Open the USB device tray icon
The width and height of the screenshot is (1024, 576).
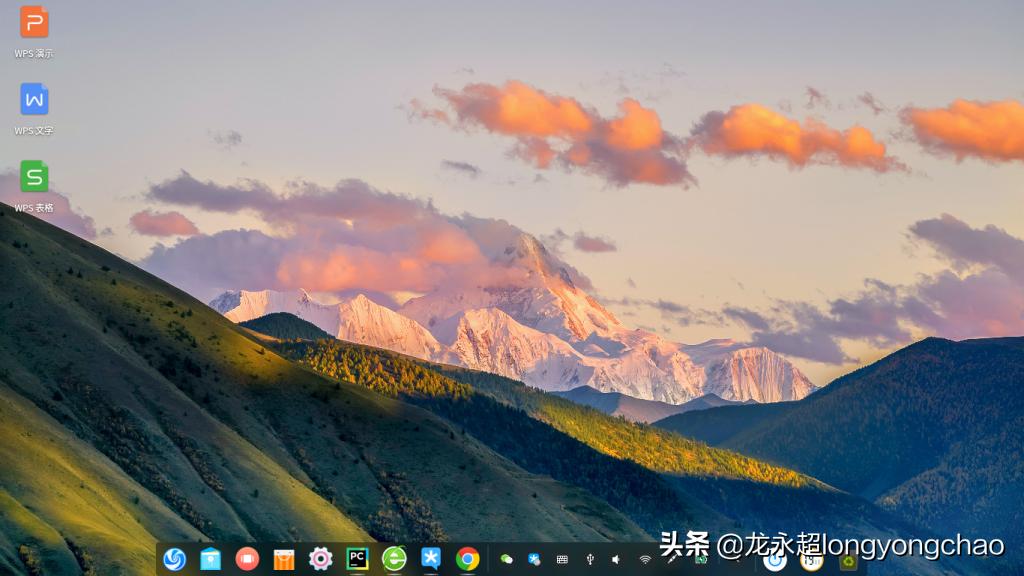click(589, 561)
